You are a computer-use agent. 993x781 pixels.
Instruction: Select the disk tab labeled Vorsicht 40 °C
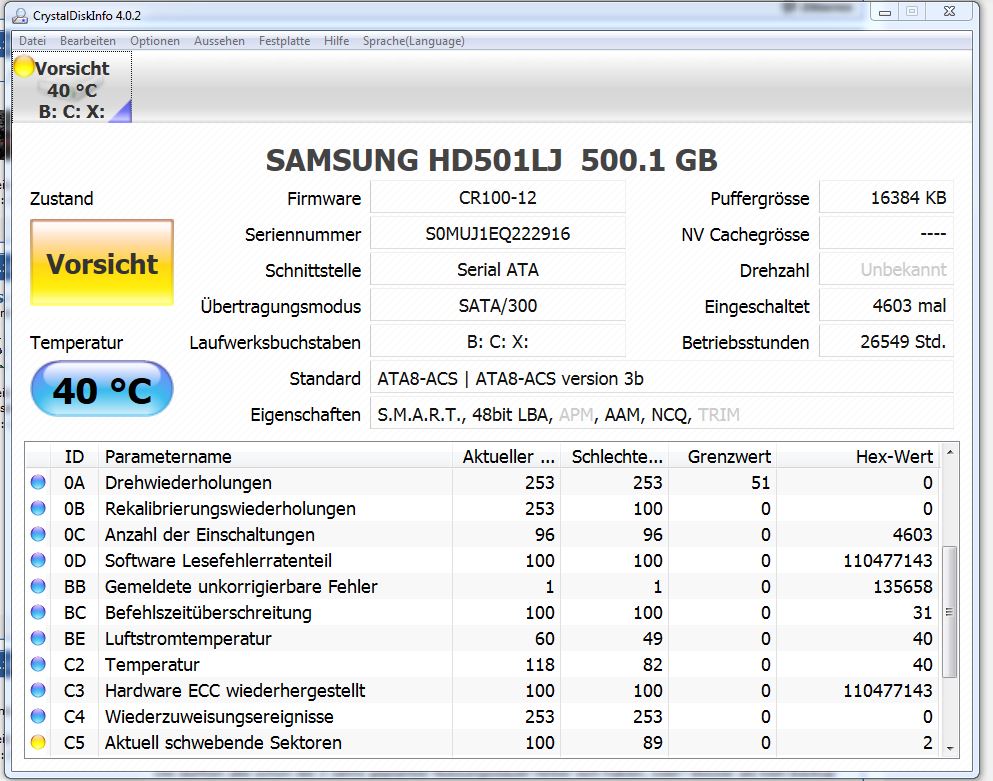[x=72, y=88]
